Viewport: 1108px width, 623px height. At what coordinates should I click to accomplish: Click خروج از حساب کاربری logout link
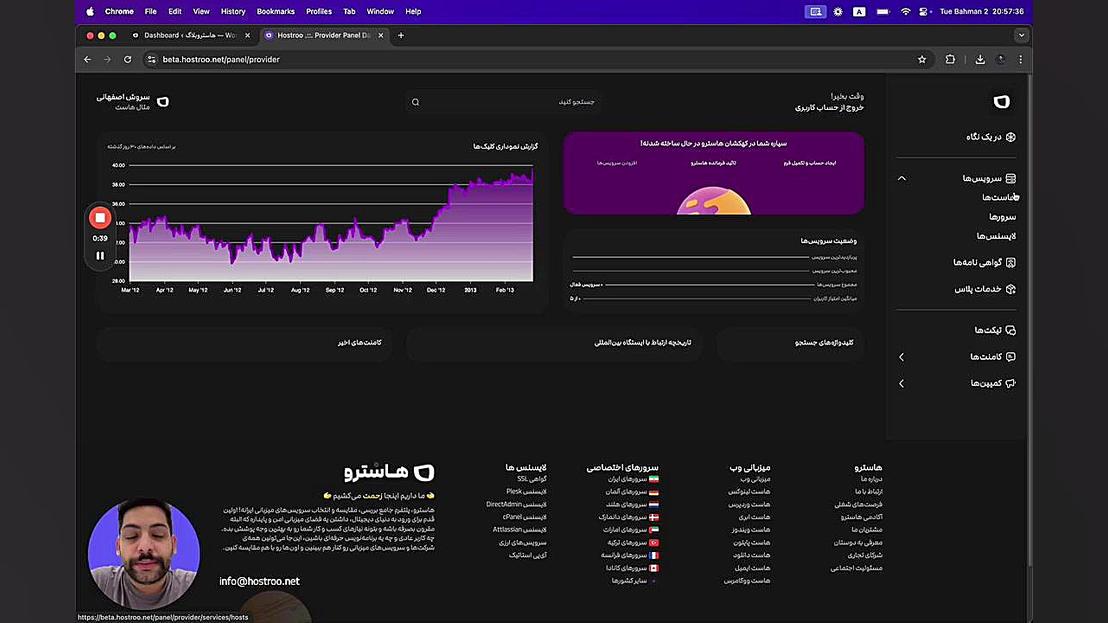click(x=829, y=108)
